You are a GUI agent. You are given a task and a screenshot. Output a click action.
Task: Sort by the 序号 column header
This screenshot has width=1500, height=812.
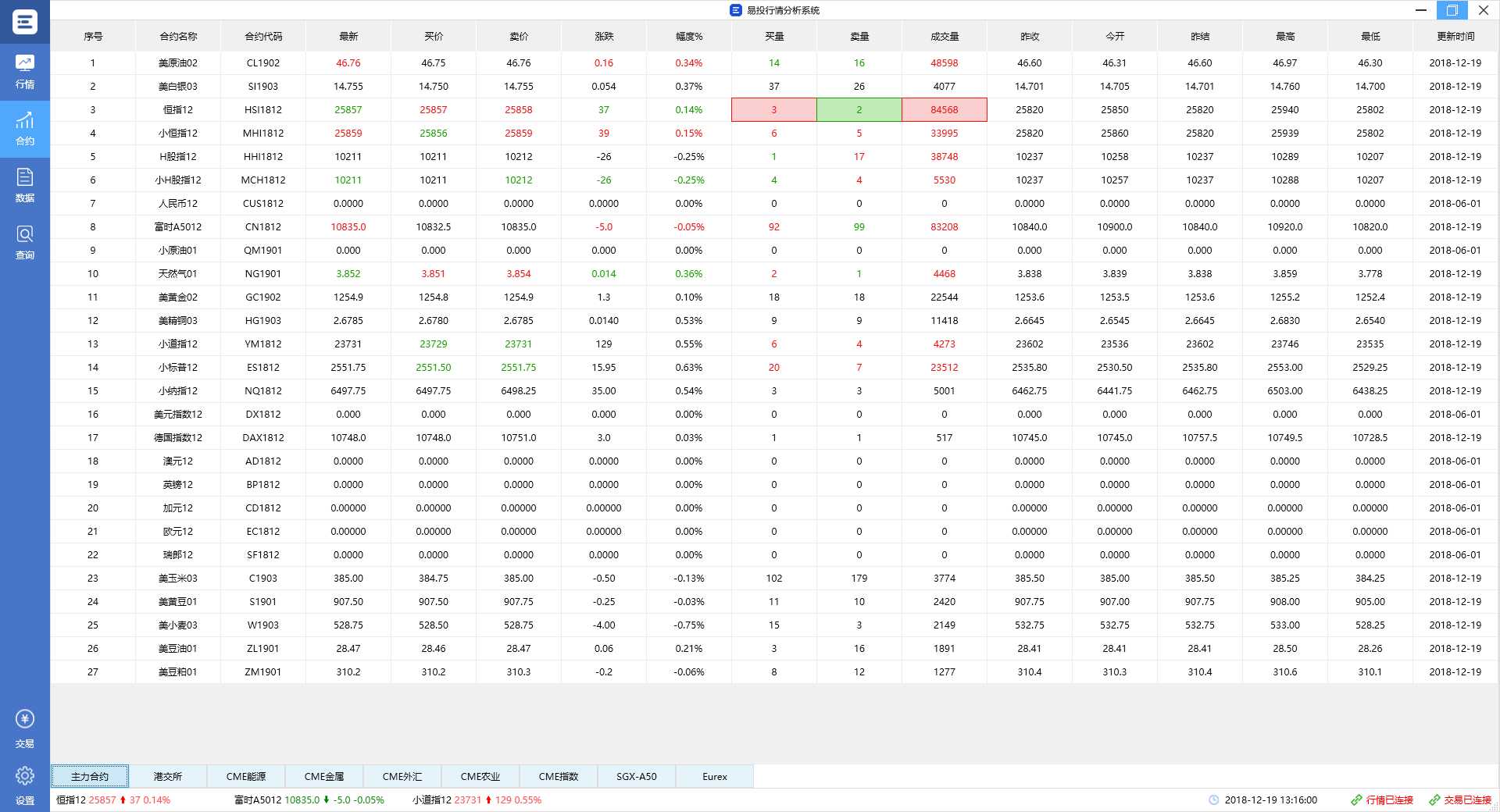click(x=93, y=36)
